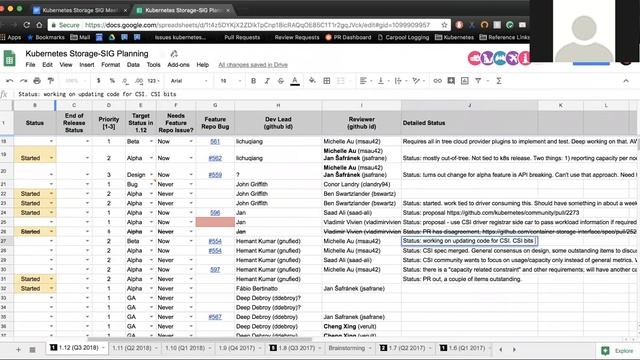Open text wrapping options
This screenshot has height=360, width=640.
click(400, 81)
